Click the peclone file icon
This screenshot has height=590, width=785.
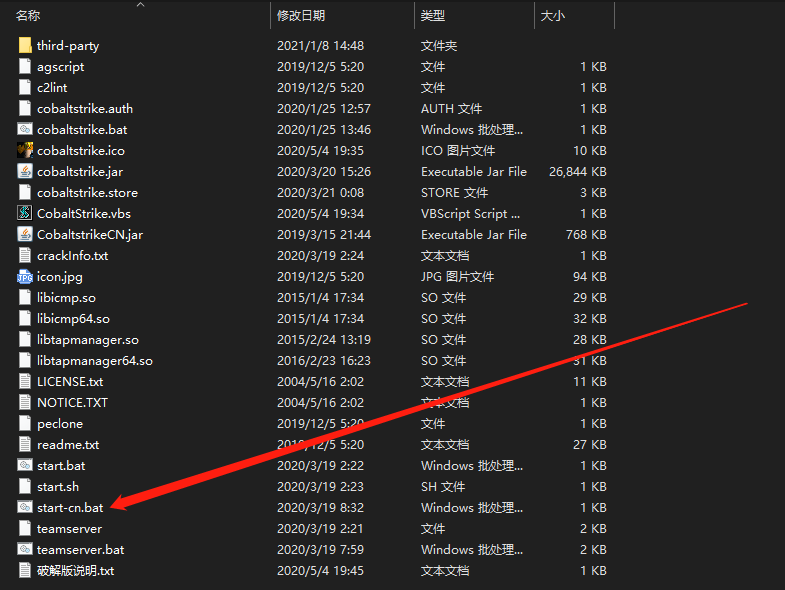[25, 424]
